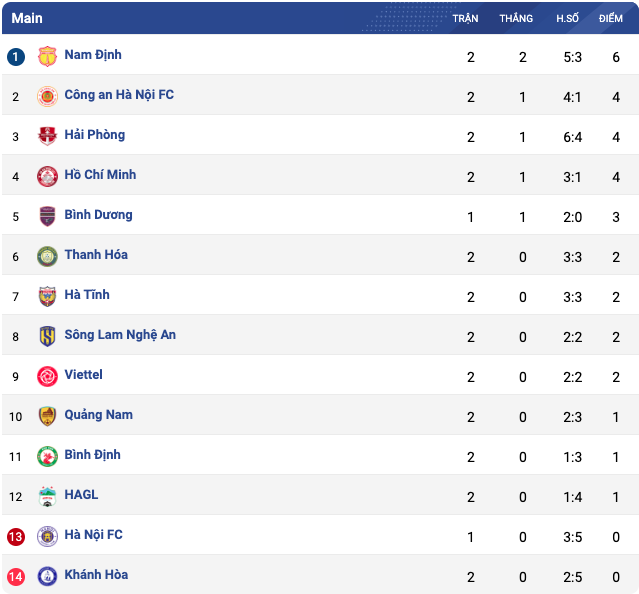
Task: Click the TRẬN column header
Action: 465,18
